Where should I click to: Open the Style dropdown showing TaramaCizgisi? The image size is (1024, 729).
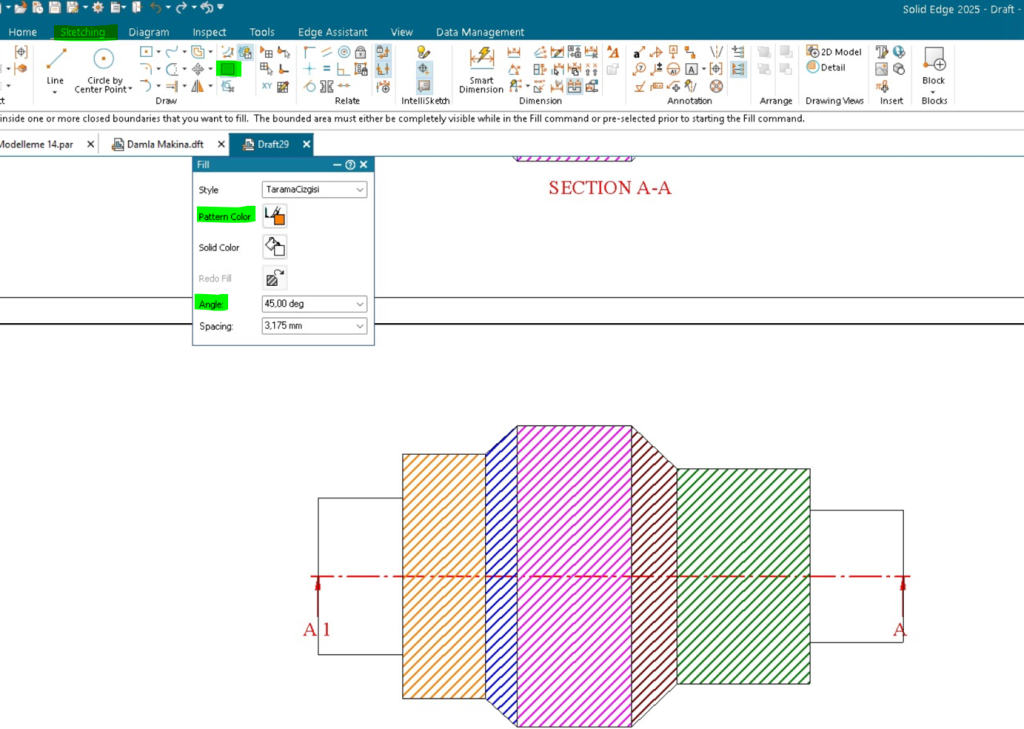coord(314,189)
